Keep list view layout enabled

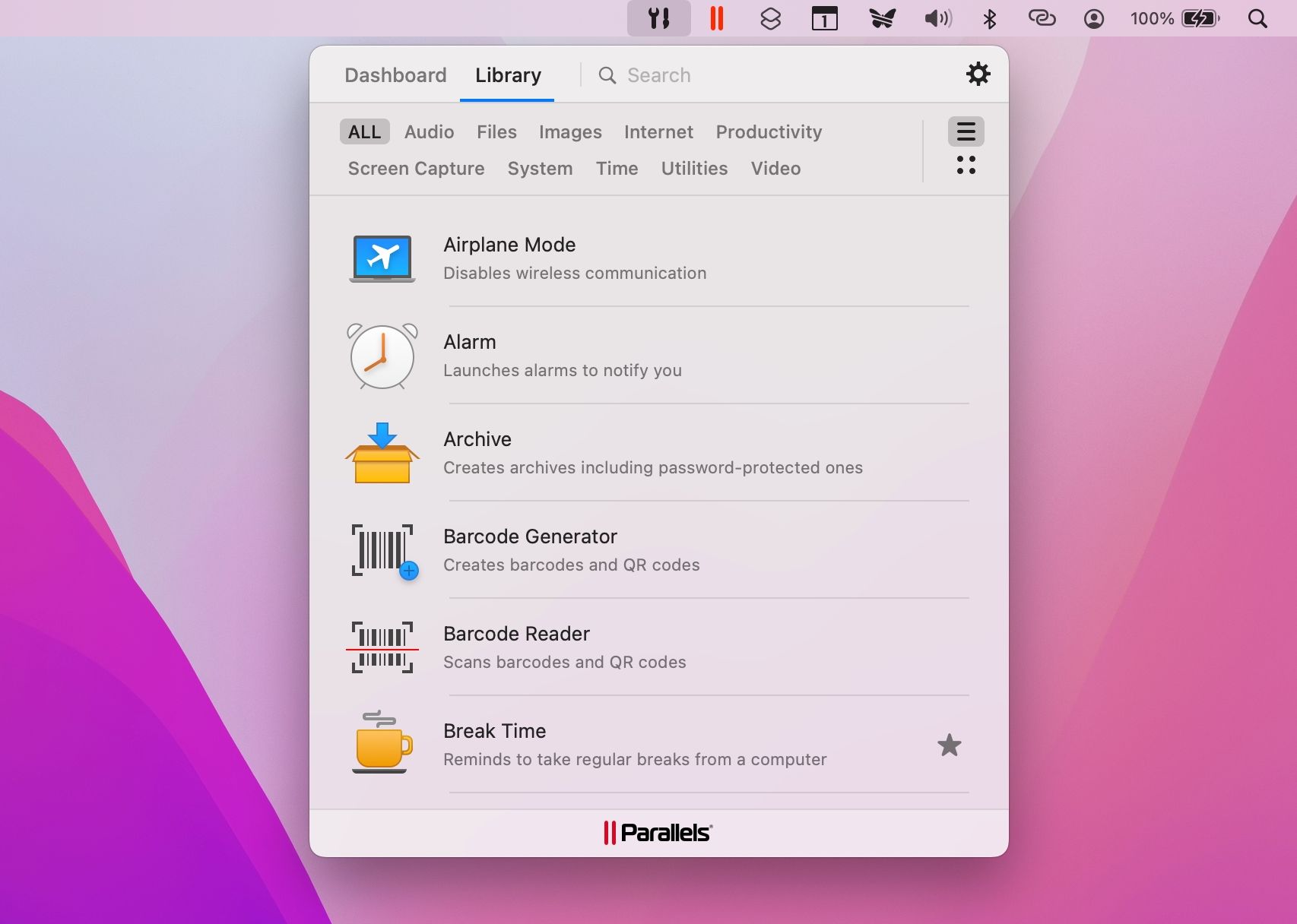click(x=966, y=131)
